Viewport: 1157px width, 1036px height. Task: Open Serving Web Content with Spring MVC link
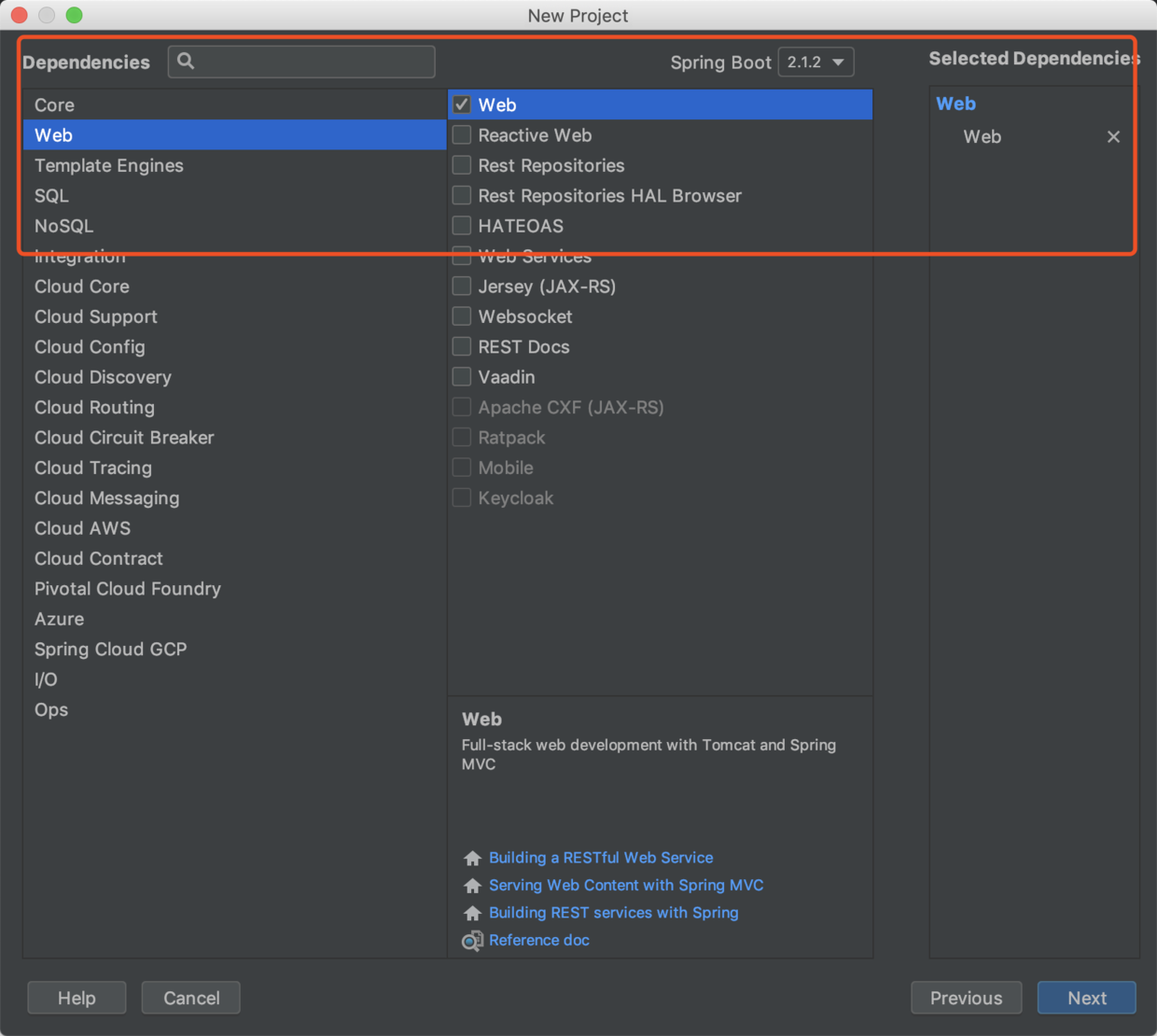[x=626, y=885]
